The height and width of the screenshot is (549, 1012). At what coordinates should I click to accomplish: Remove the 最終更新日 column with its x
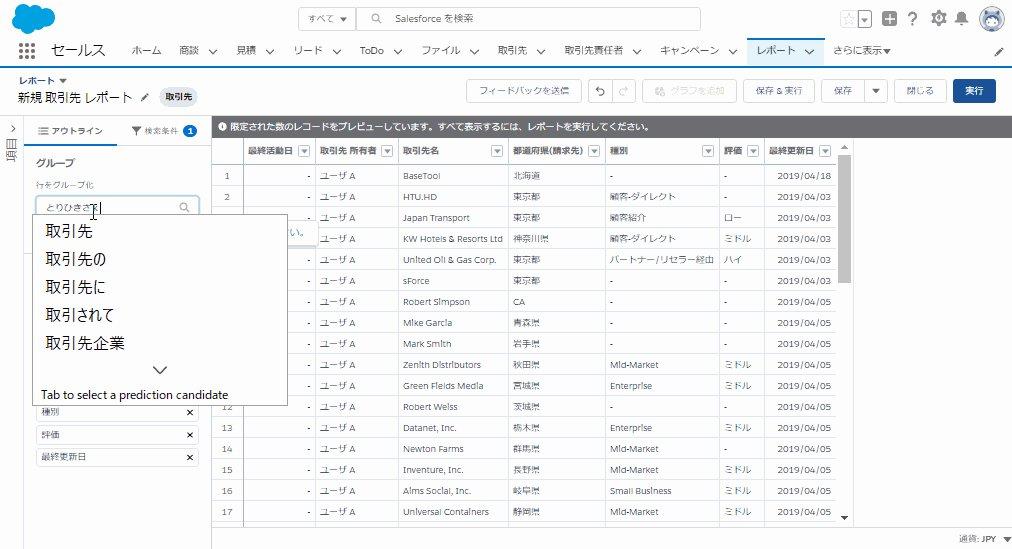[x=190, y=457]
